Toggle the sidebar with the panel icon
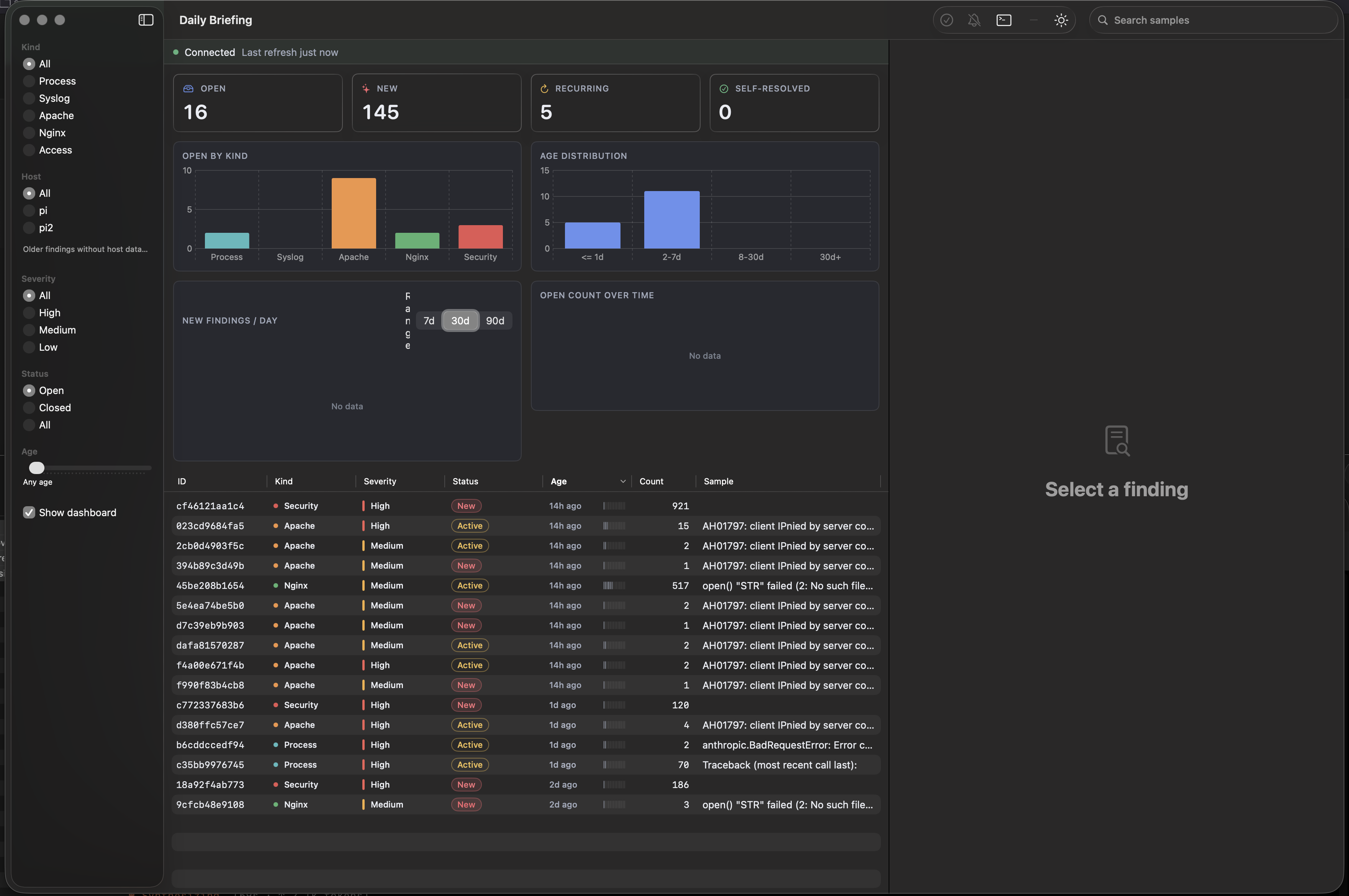Viewport: 1349px width, 896px height. pos(146,20)
